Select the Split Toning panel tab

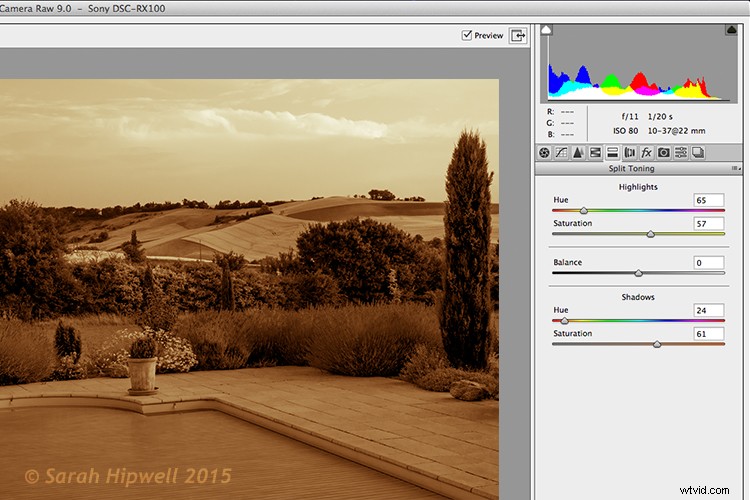[612, 153]
